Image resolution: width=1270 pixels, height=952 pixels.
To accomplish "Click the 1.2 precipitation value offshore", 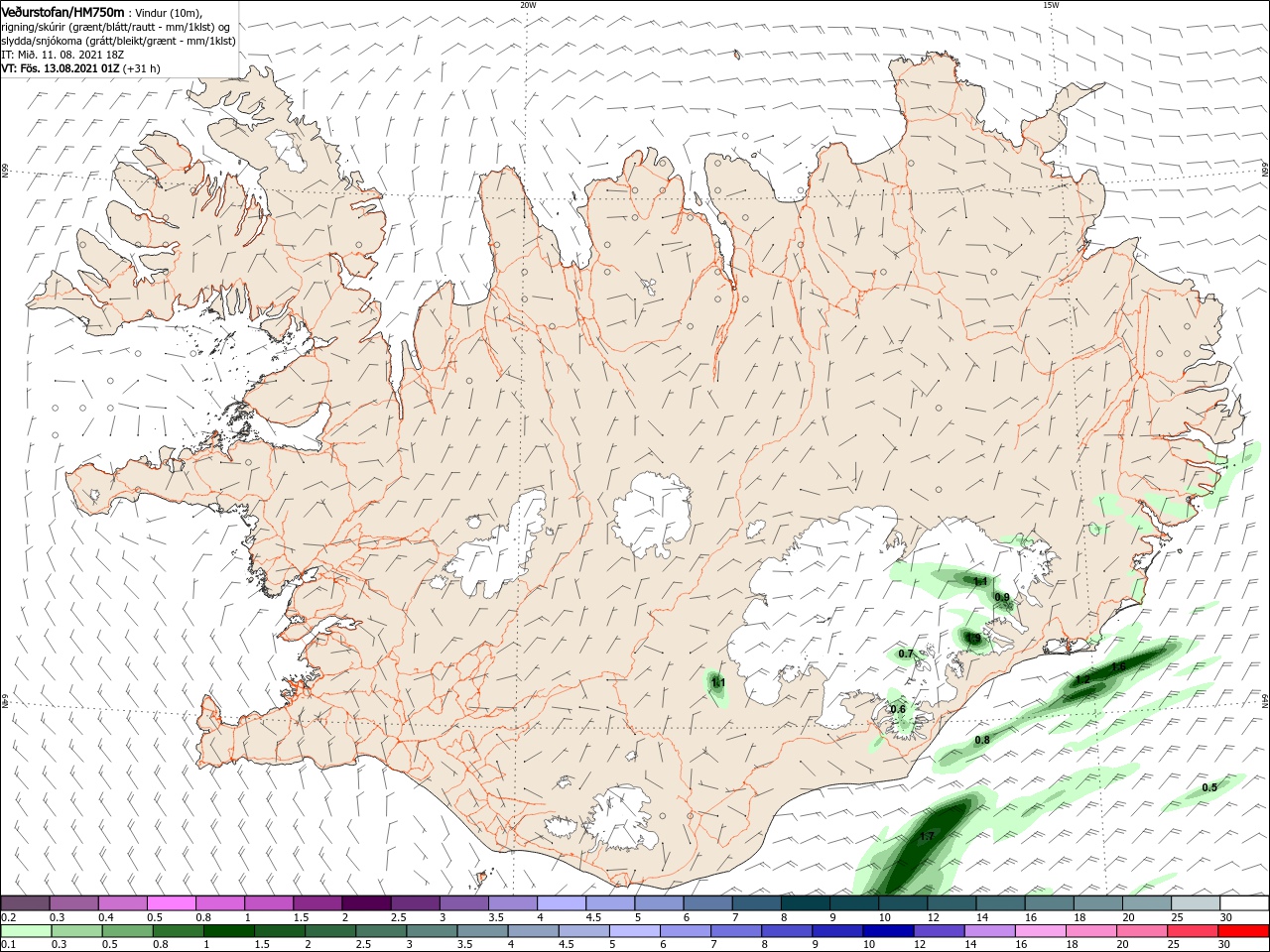I will (x=1081, y=680).
